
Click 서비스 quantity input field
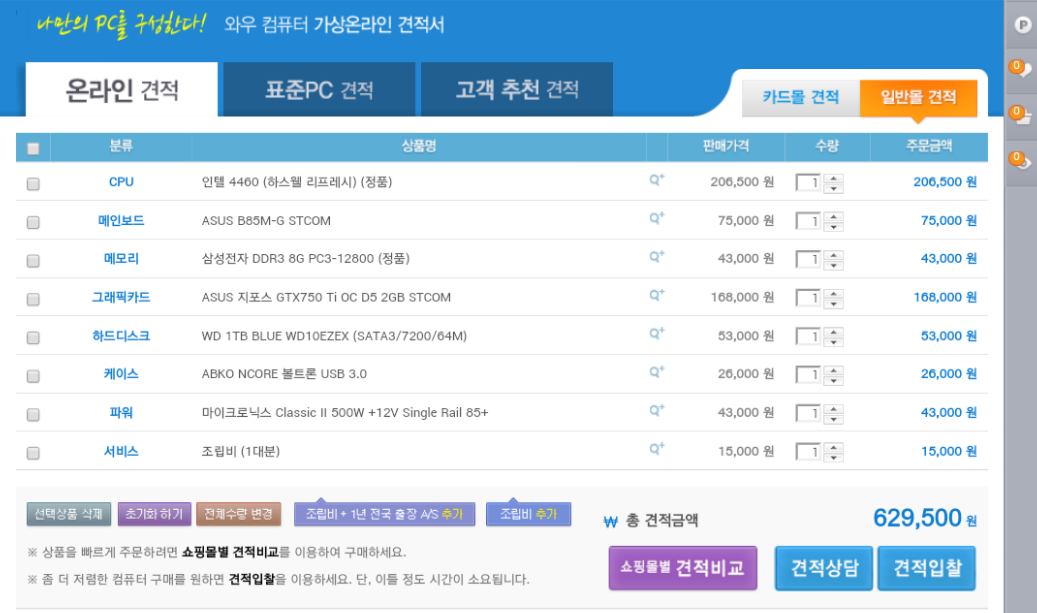coord(808,452)
